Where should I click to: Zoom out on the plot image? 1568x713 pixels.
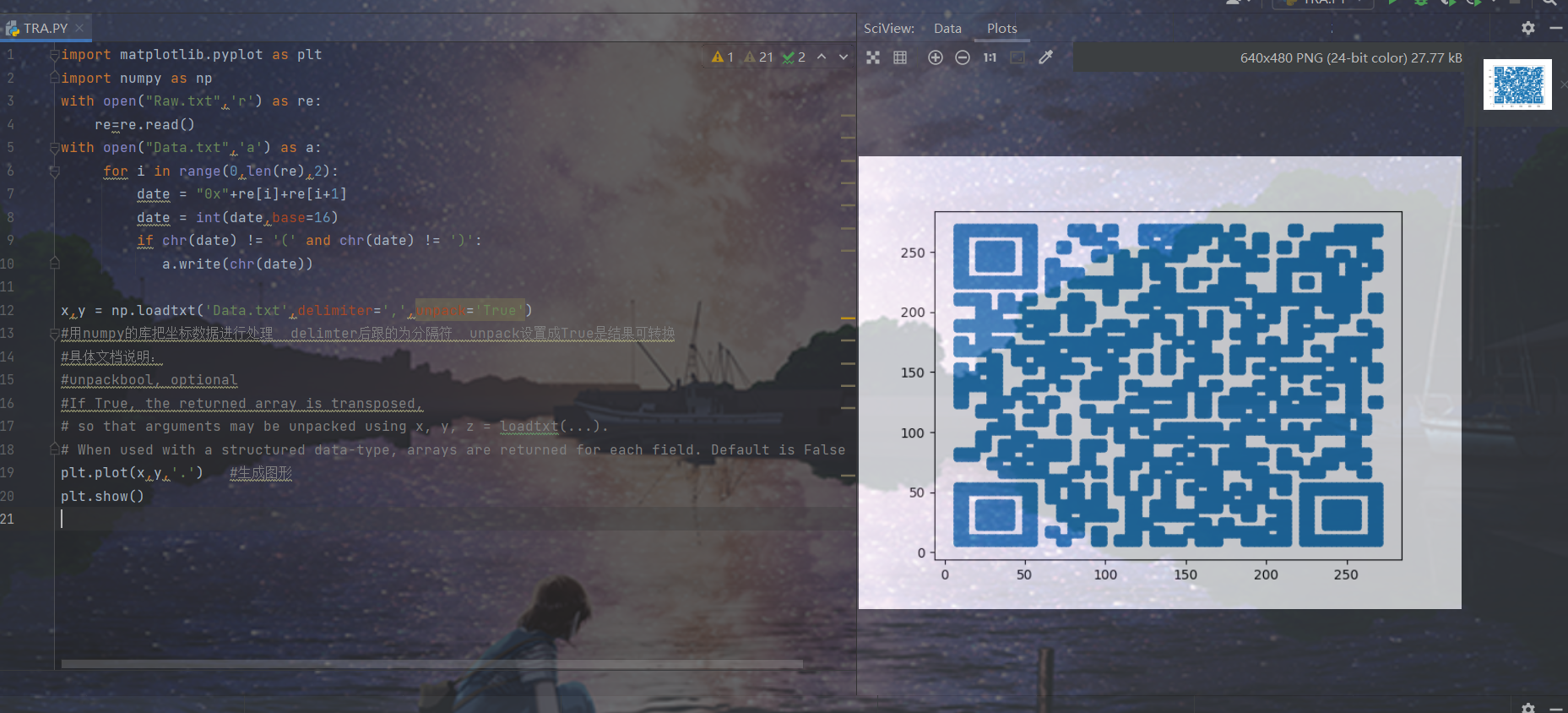pos(963,57)
